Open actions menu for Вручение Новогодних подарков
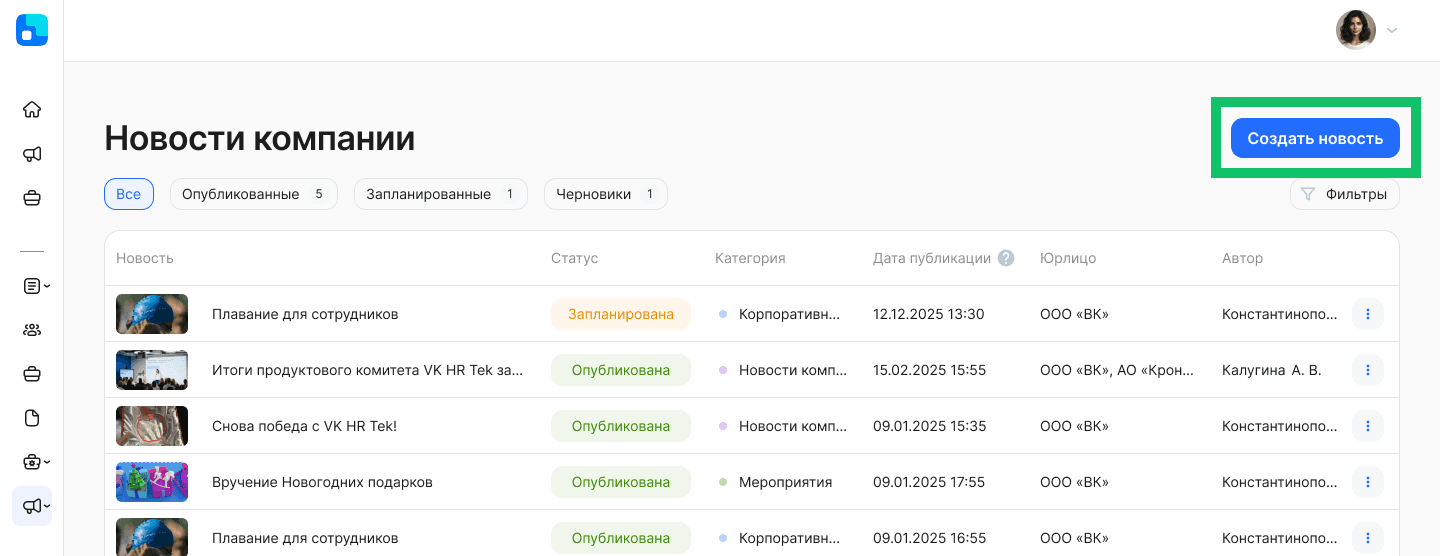Image resolution: width=1440 pixels, height=556 pixels. 1367,482
